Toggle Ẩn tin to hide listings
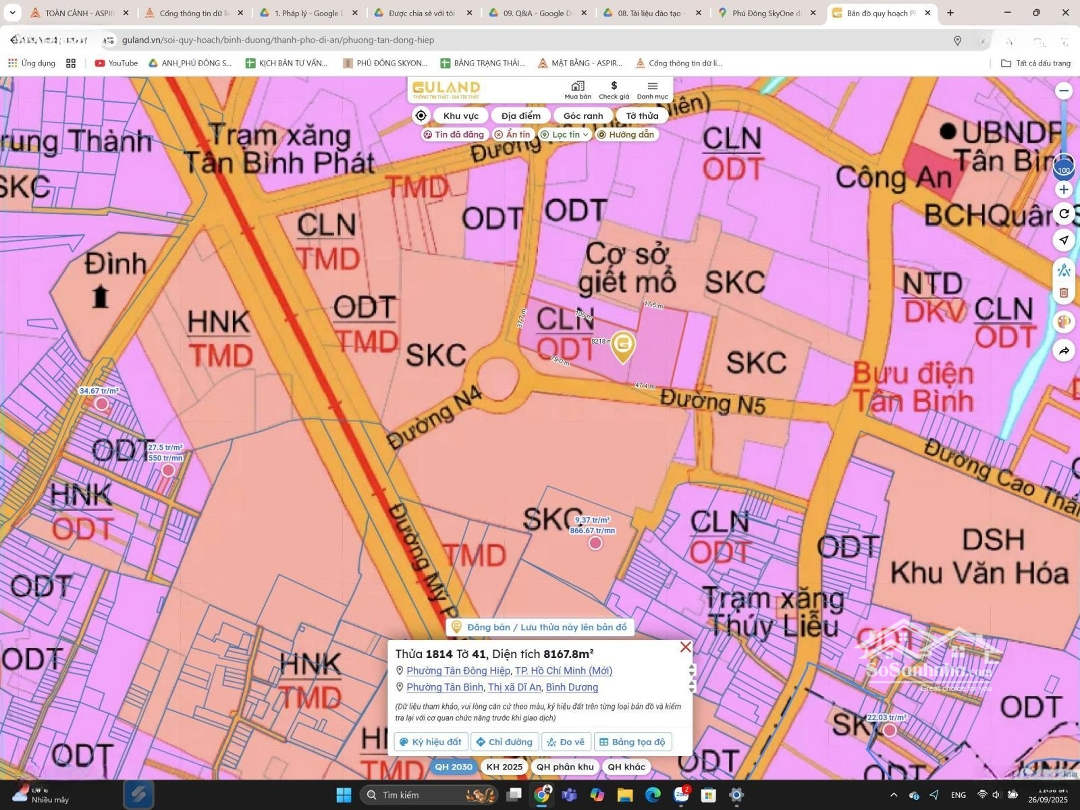The width and height of the screenshot is (1080, 810). [x=513, y=134]
